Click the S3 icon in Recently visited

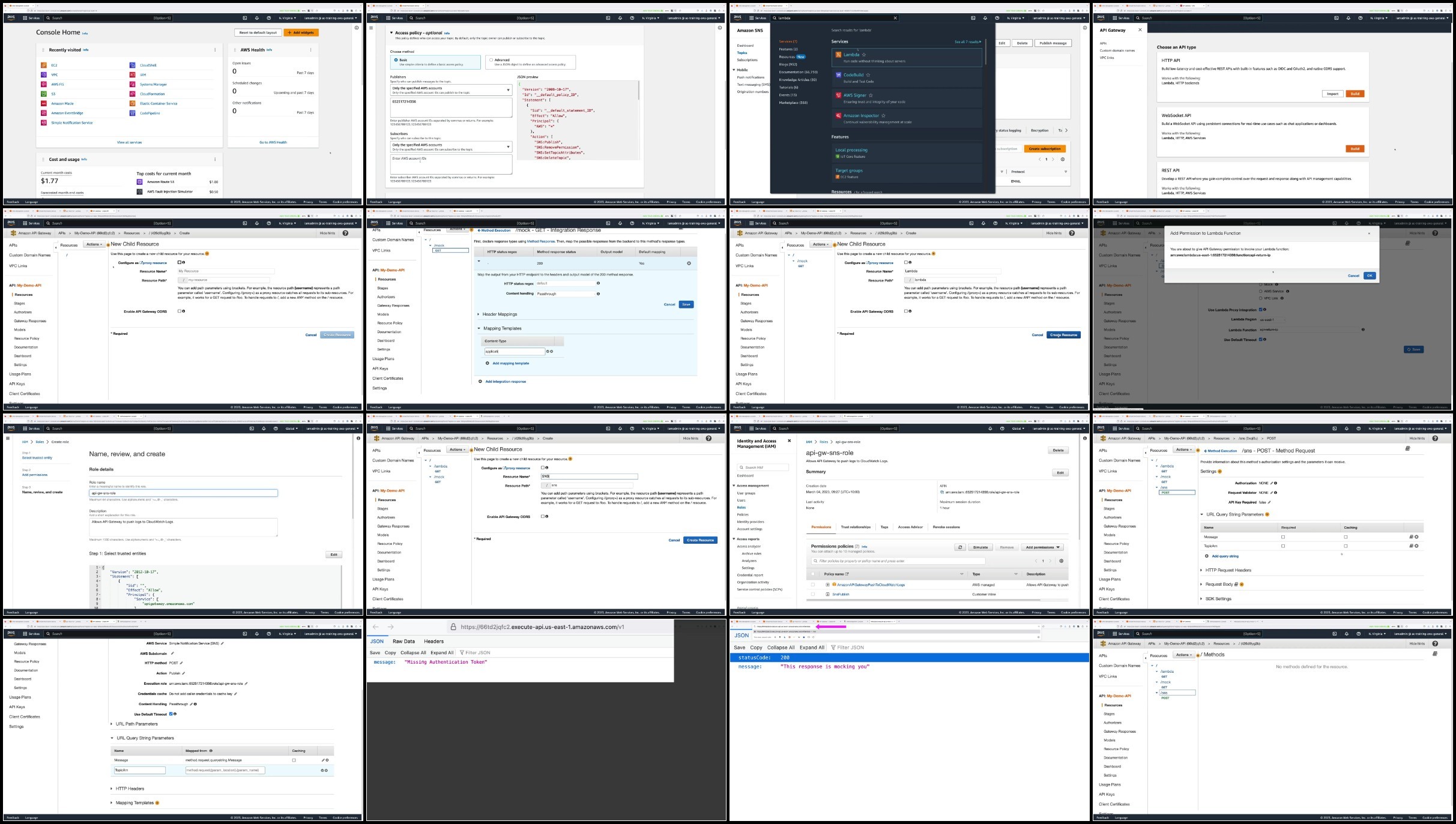click(x=44, y=94)
